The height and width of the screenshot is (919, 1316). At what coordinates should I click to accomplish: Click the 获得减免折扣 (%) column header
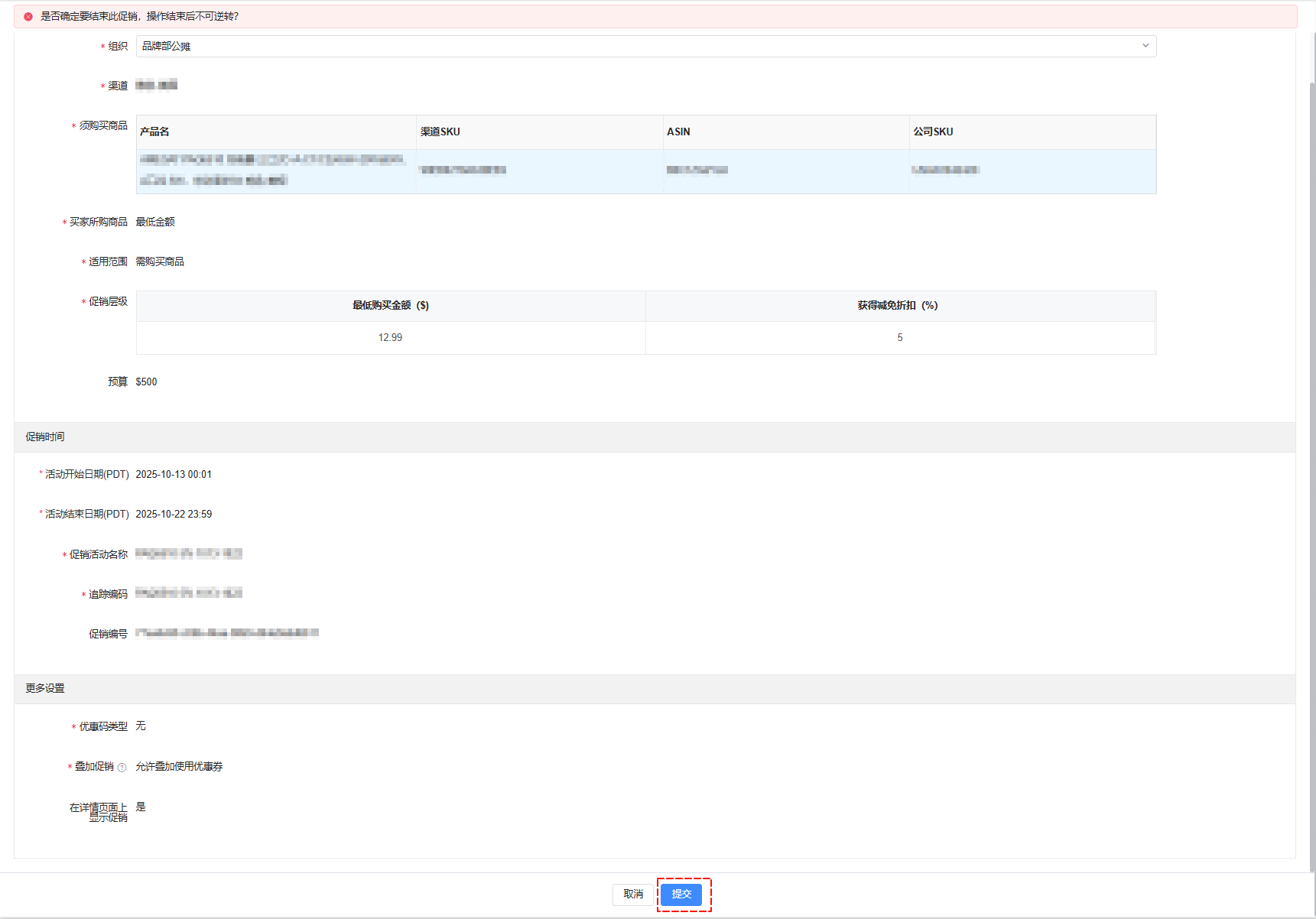[899, 305]
